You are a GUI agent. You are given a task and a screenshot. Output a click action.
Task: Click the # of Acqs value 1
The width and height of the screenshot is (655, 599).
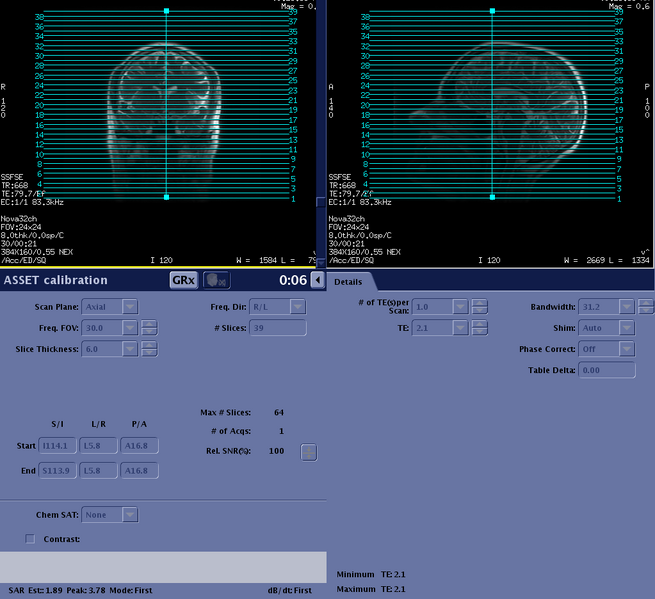coord(281,431)
